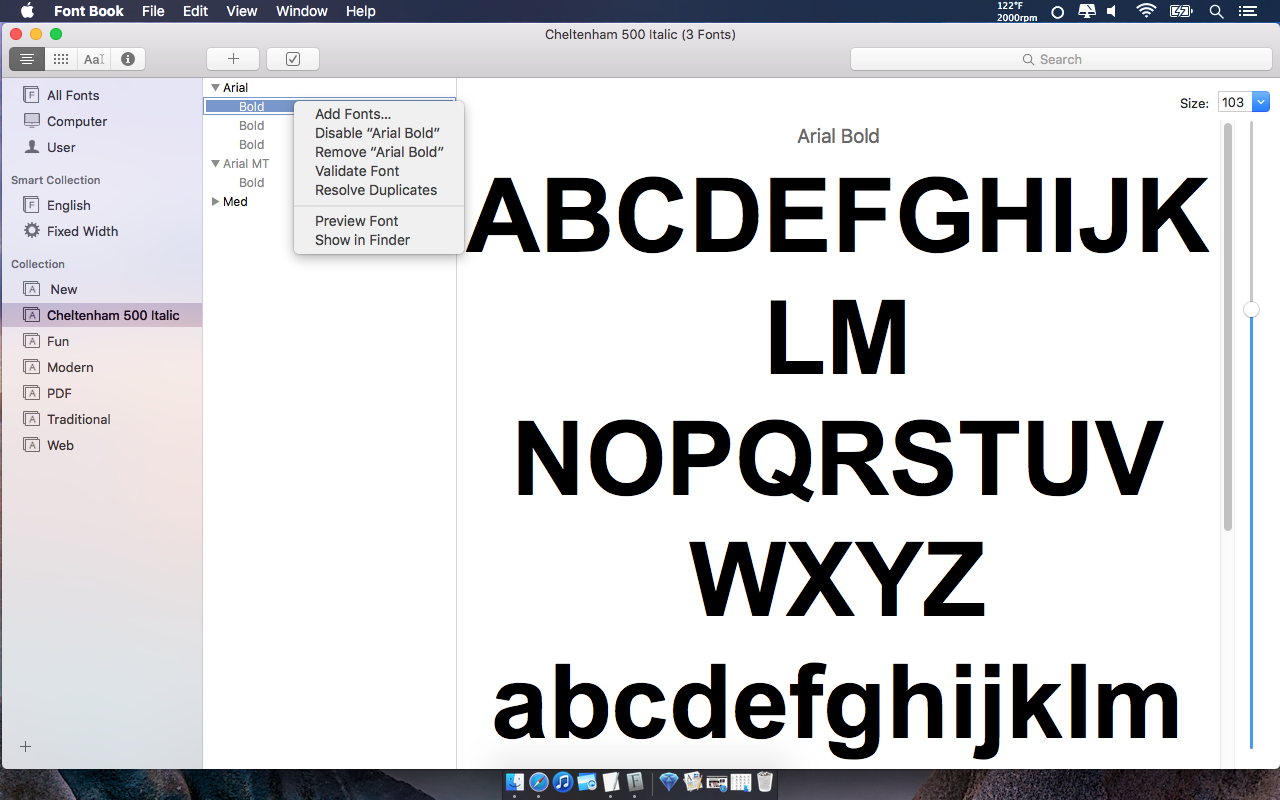The width and height of the screenshot is (1280, 800).
Task: Choose Disable “Arial Bold” in context menu
Action: (x=379, y=133)
